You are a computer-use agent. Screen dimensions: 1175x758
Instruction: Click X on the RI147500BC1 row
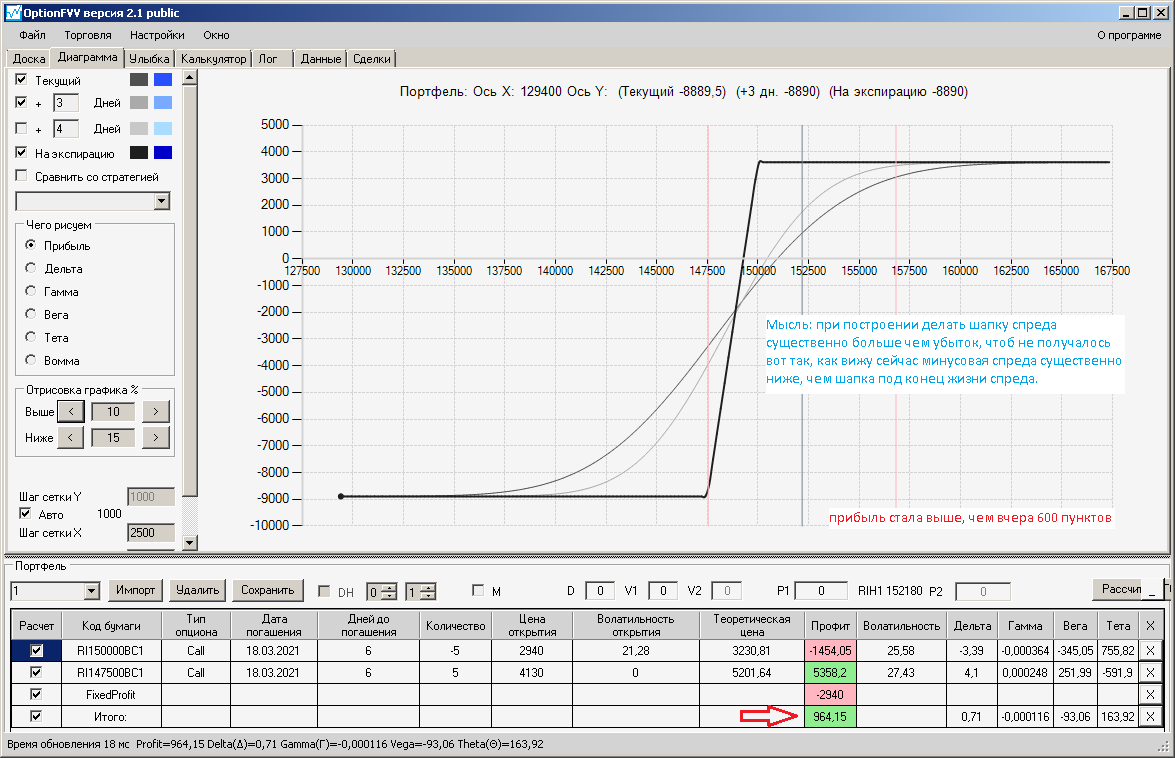pyautogui.click(x=1150, y=673)
